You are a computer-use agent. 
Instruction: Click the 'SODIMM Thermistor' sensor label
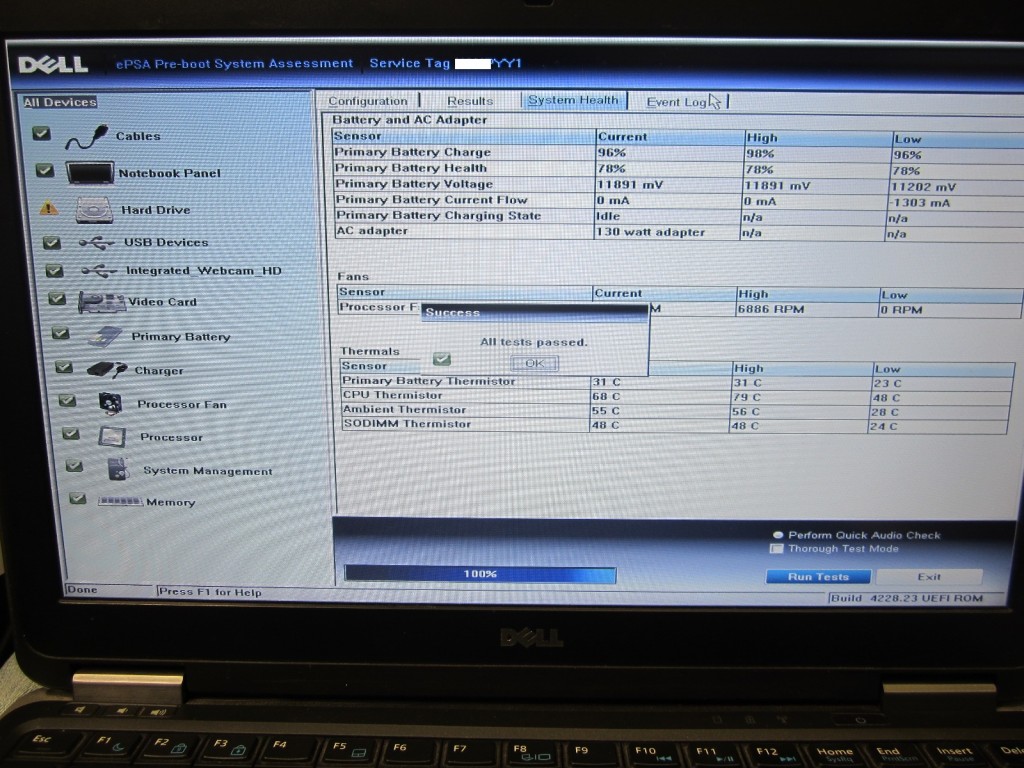click(407, 424)
